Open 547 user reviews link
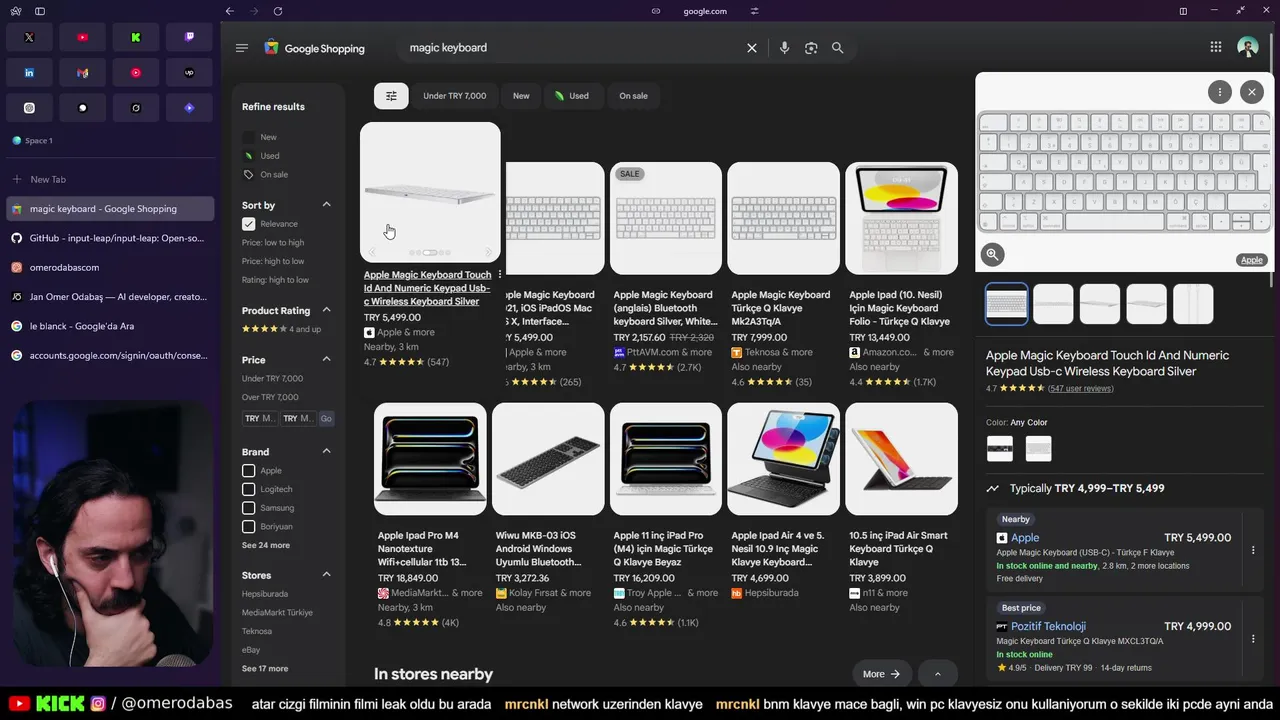Viewport: 1280px width, 720px height. point(1080,389)
